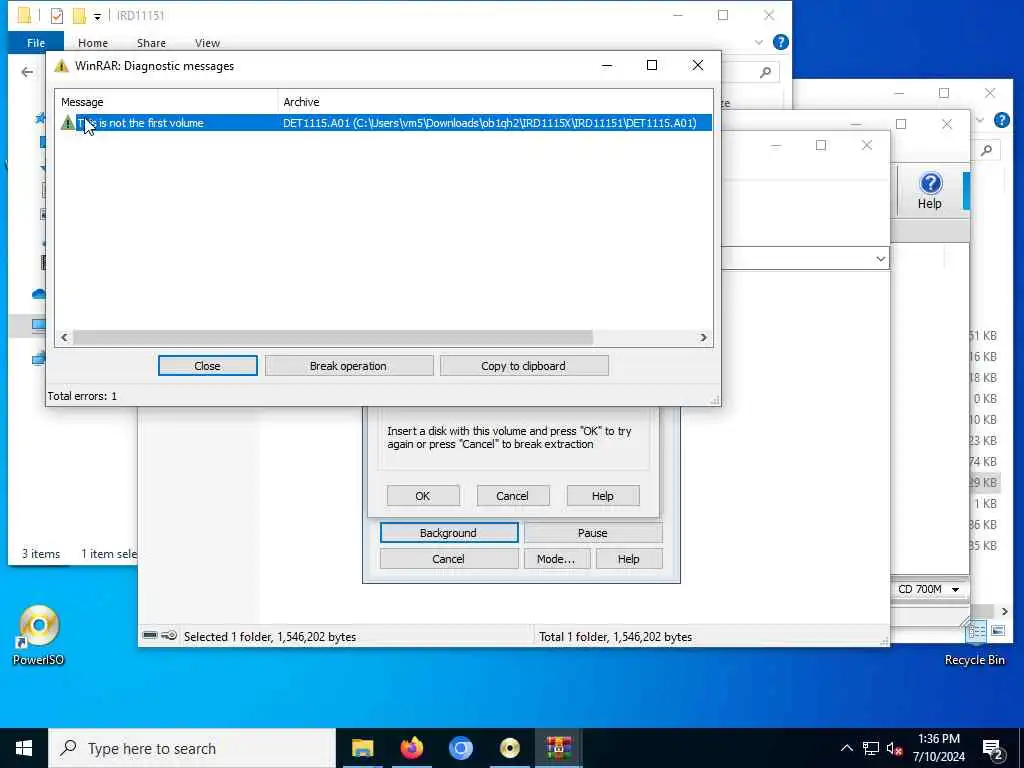
Task: Click the large icons view icon in bottom right
Action: [997, 631]
